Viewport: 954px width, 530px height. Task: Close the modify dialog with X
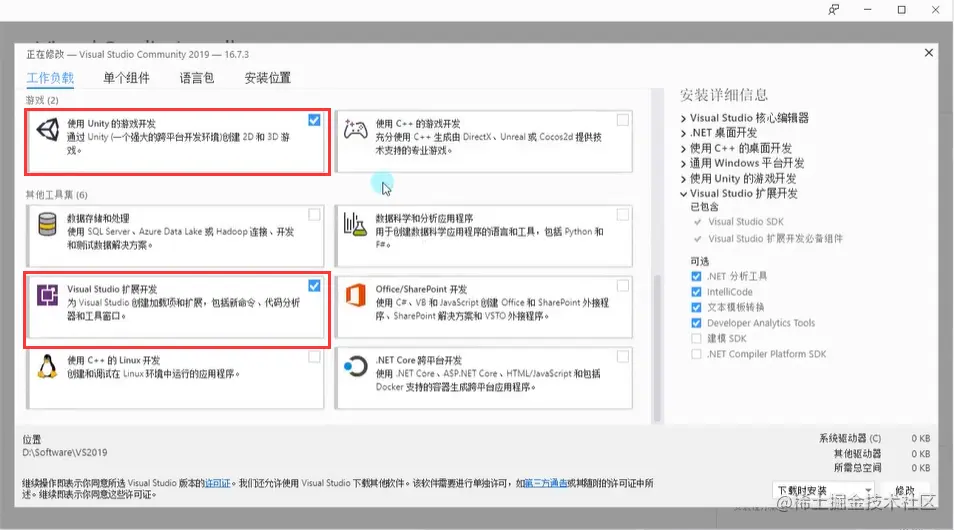point(928,53)
